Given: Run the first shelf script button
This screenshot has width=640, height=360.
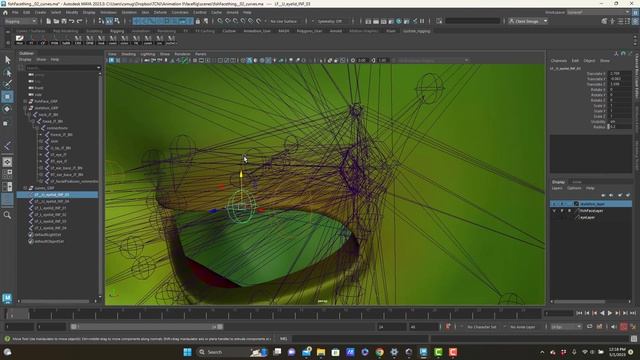Looking at the screenshot, I should tap(20, 40).
